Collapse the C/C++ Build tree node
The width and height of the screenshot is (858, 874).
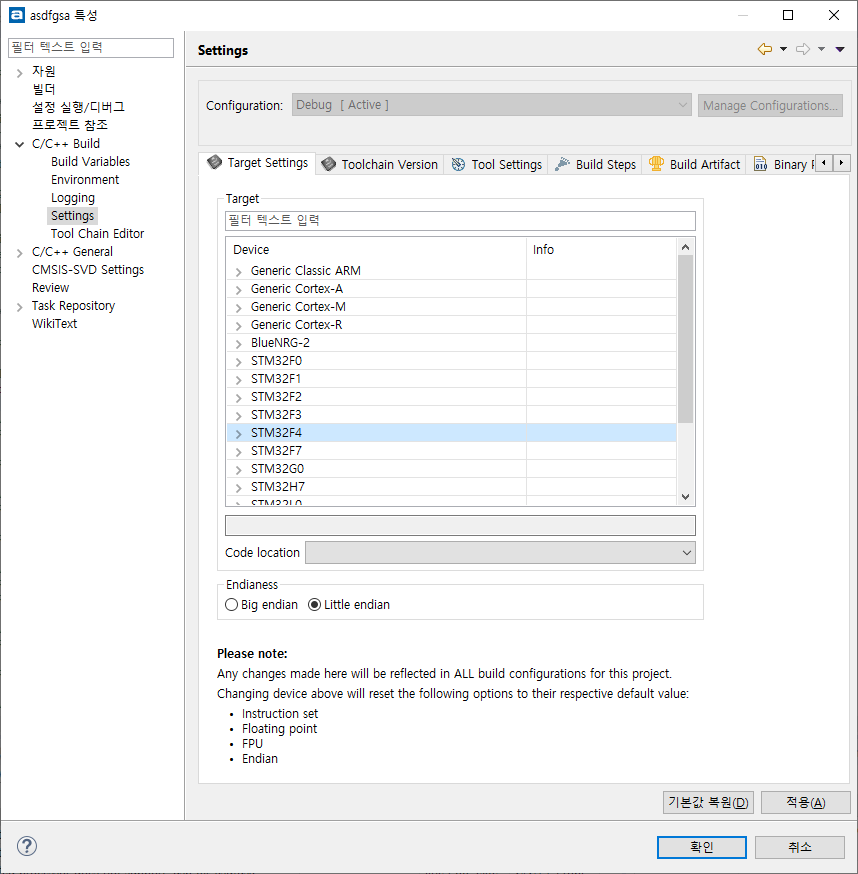[20, 144]
